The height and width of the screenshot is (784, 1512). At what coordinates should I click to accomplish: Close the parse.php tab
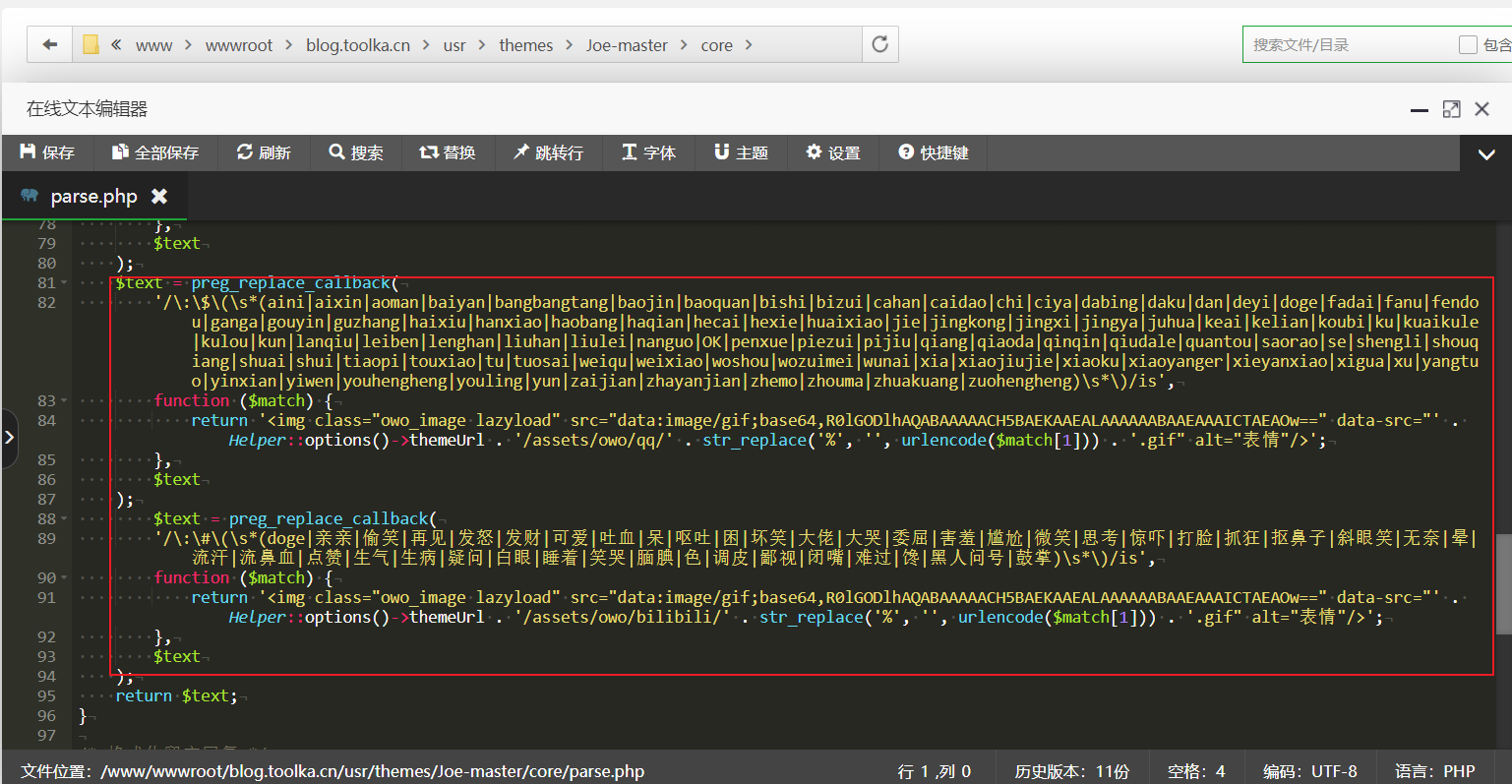coord(159,196)
